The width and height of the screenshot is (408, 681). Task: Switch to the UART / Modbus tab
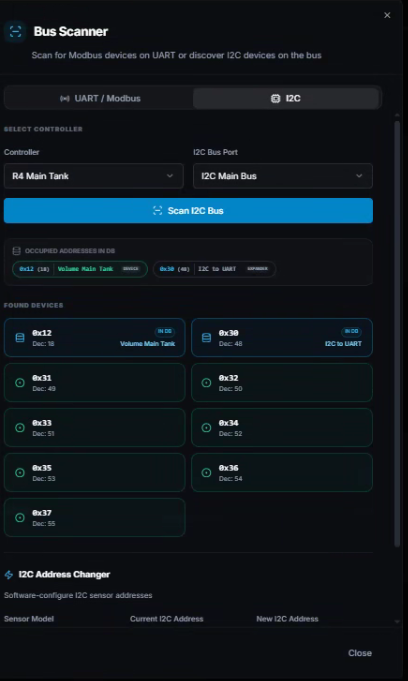100,99
